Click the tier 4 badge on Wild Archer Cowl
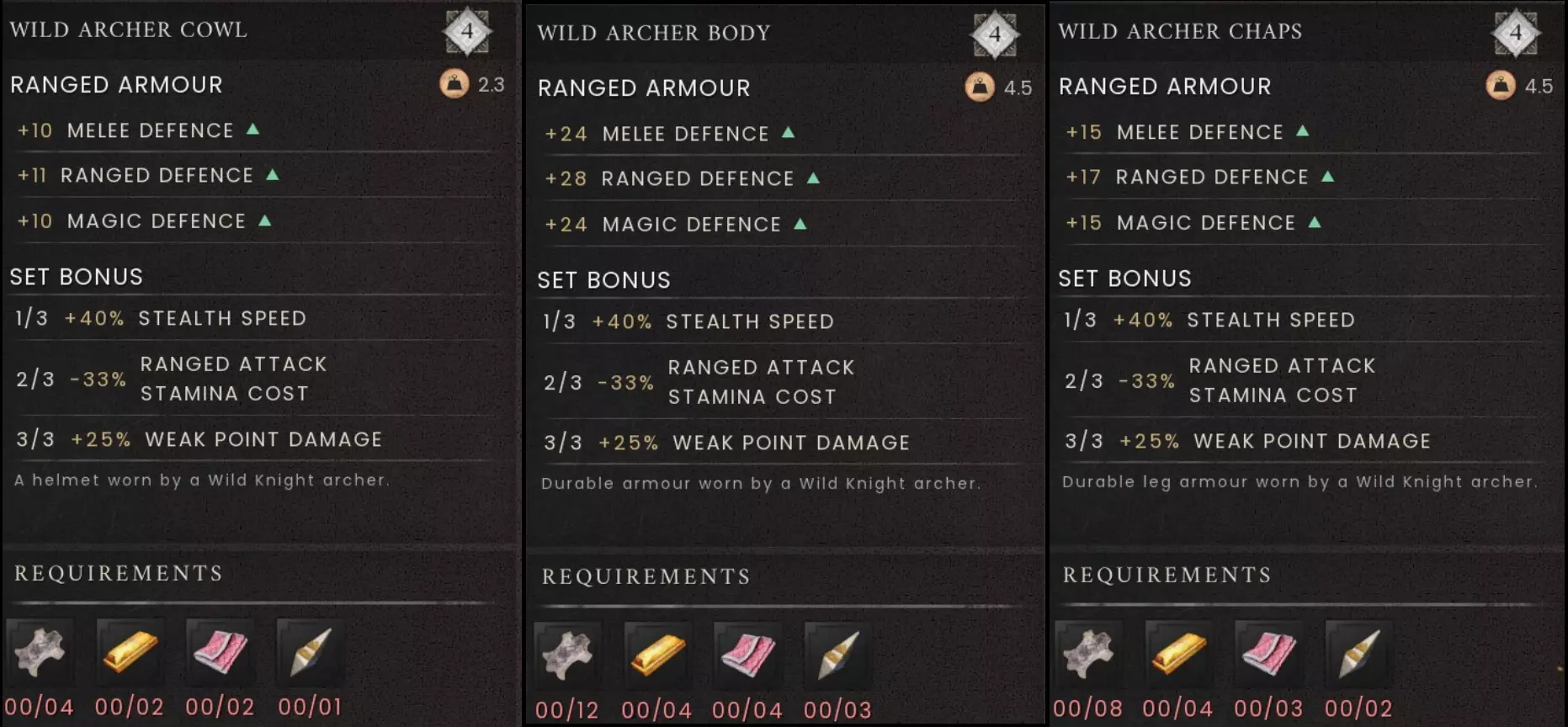Screen dimensions: 1568x727 [467, 32]
